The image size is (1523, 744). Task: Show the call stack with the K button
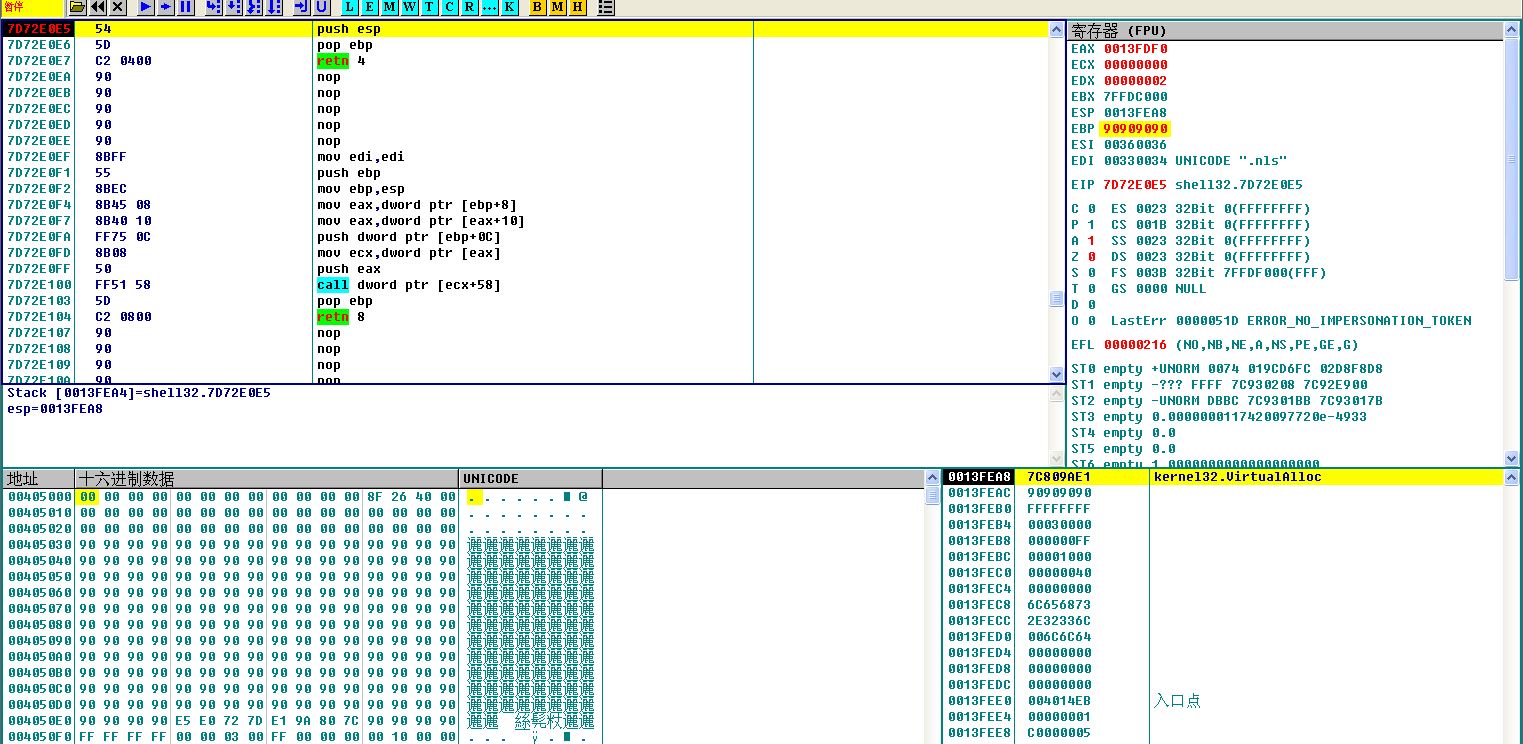point(509,7)
